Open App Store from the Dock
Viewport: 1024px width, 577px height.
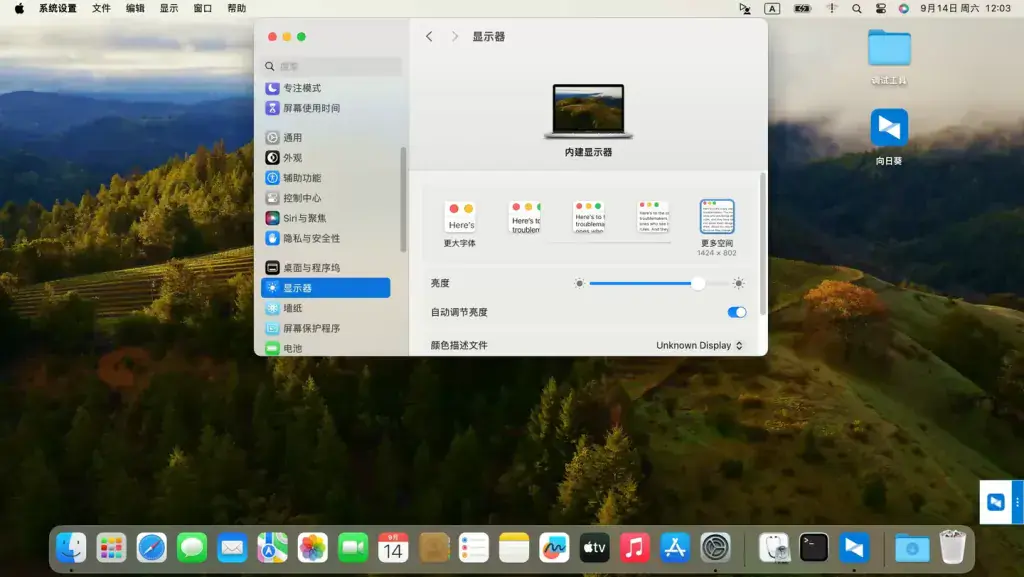pyautogui.click(x=675, y=548)
